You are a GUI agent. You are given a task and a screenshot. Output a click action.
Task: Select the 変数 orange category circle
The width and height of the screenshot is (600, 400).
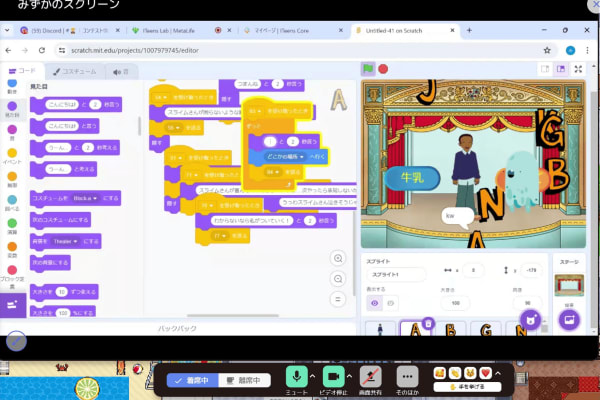point(12,247)
